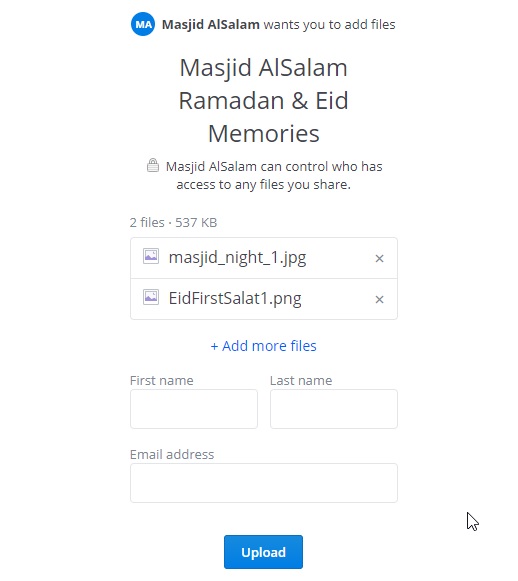Click the First name label
The image size is (518, 581).
[x=162, y=381]
